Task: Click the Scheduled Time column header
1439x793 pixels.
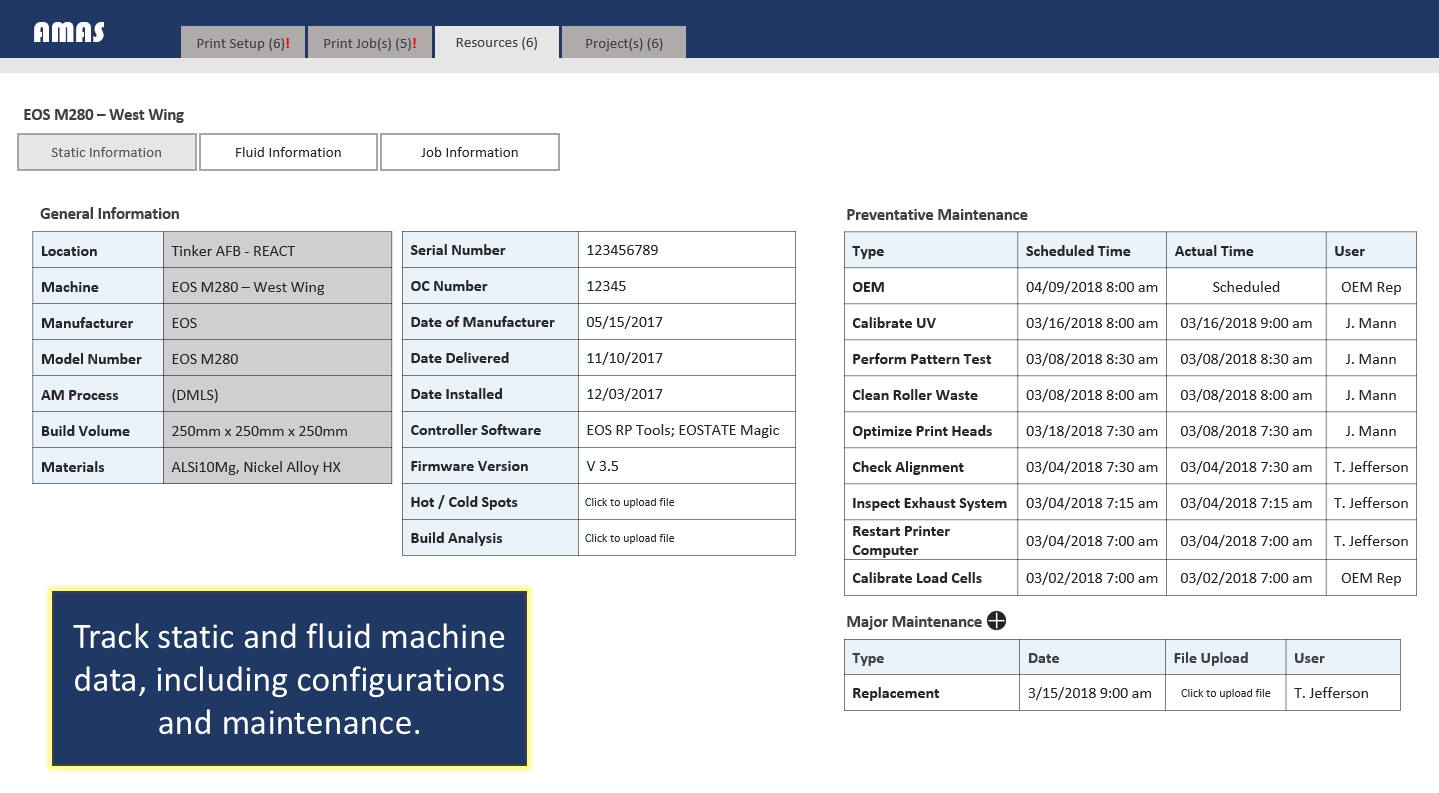Action: coord(1078,251)
